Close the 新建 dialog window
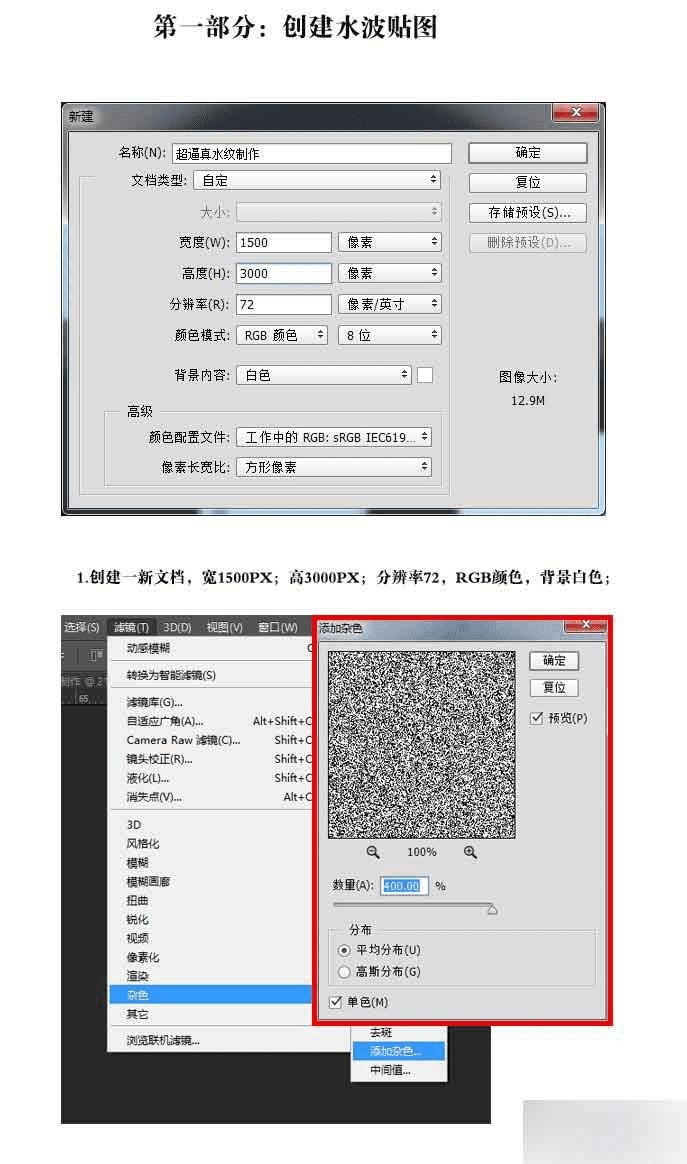687x1164 pixels. [x=576, y=112]
